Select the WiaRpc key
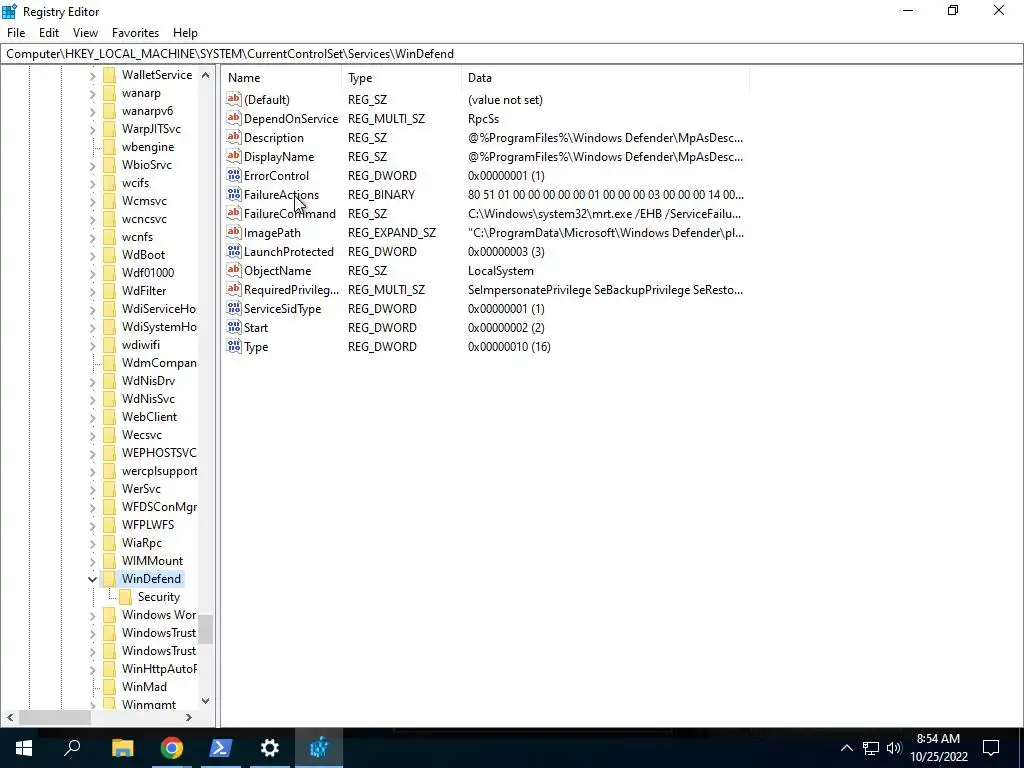This screenshot has width=1024, height=768. pos(142,543)
